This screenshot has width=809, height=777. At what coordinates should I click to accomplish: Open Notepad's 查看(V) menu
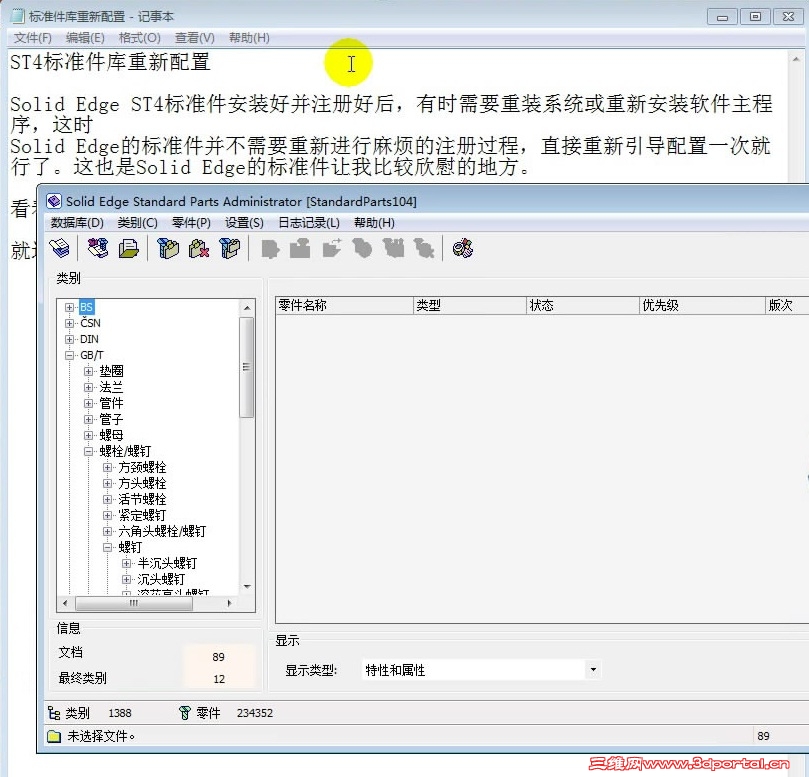[x=195, y=38]
